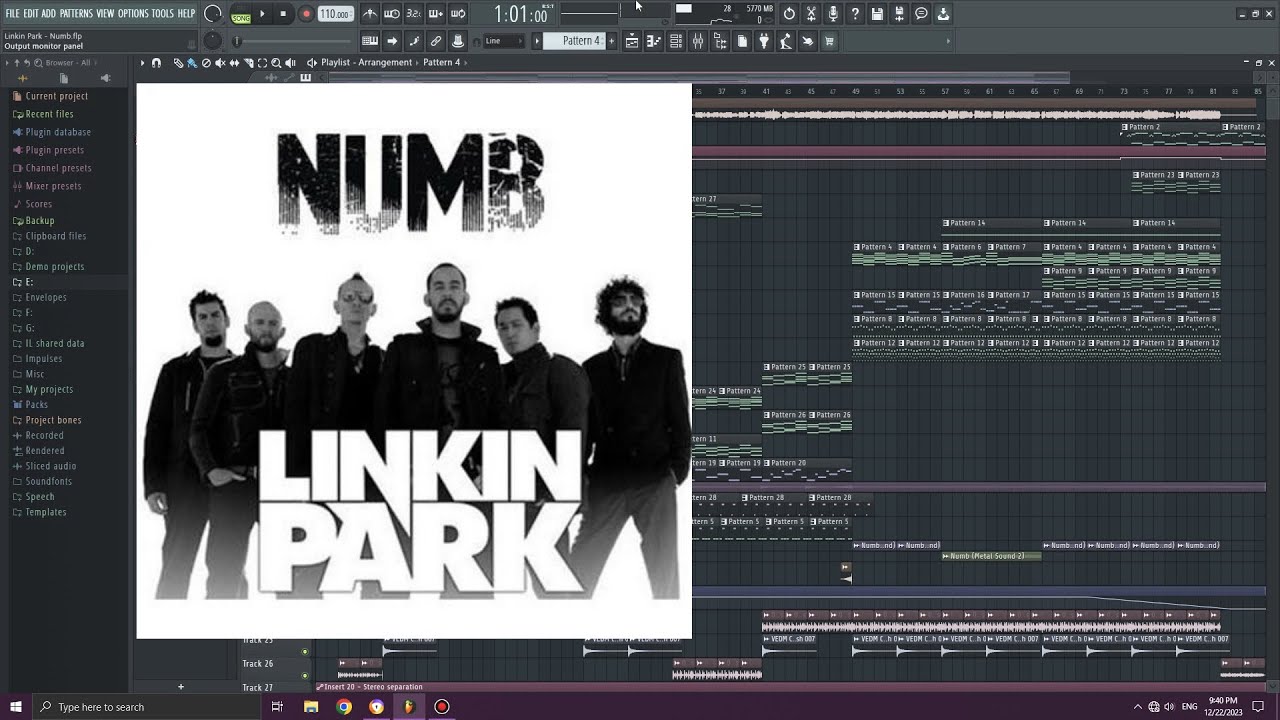1280x720 pixels.
Task: Toggle the metronome icon
Action: (370, 14)
